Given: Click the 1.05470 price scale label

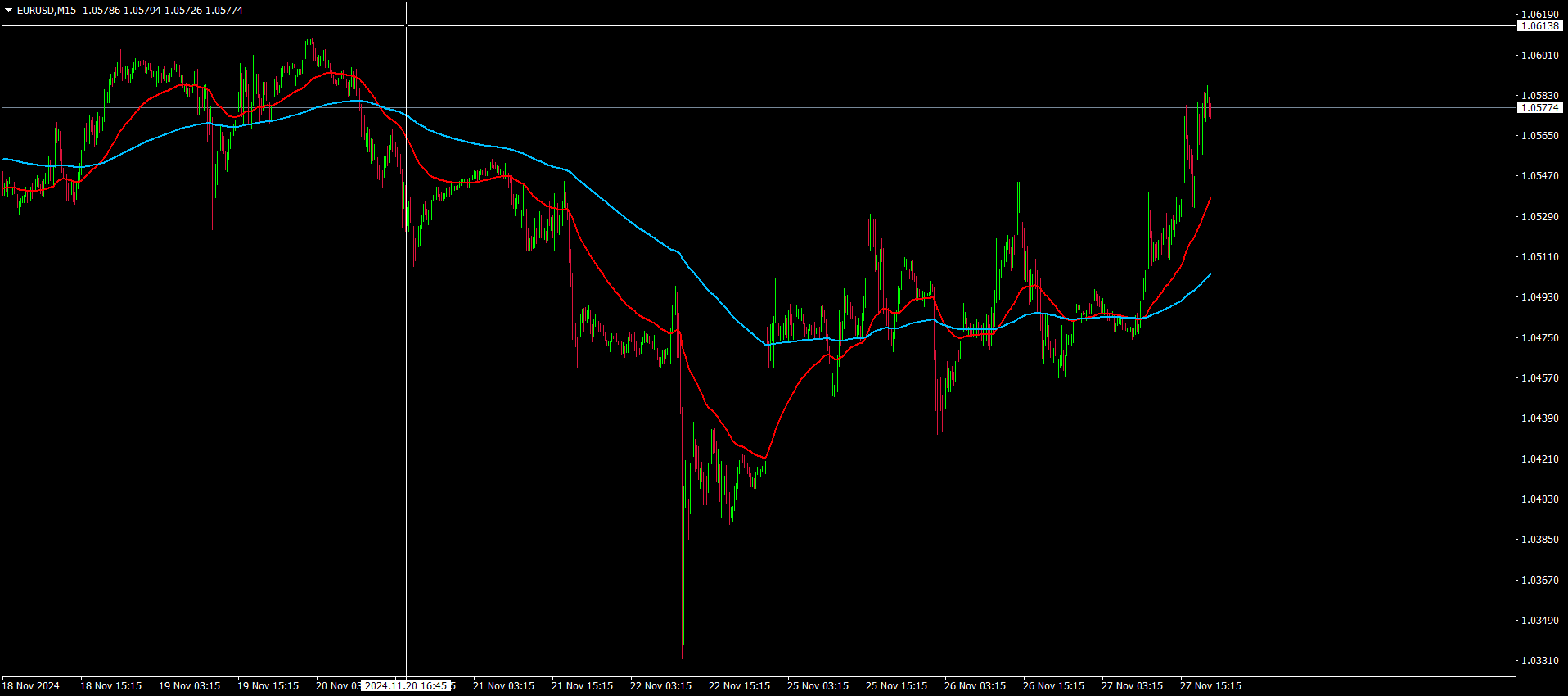Looking at the screenshot, I should click(1540, 176).
